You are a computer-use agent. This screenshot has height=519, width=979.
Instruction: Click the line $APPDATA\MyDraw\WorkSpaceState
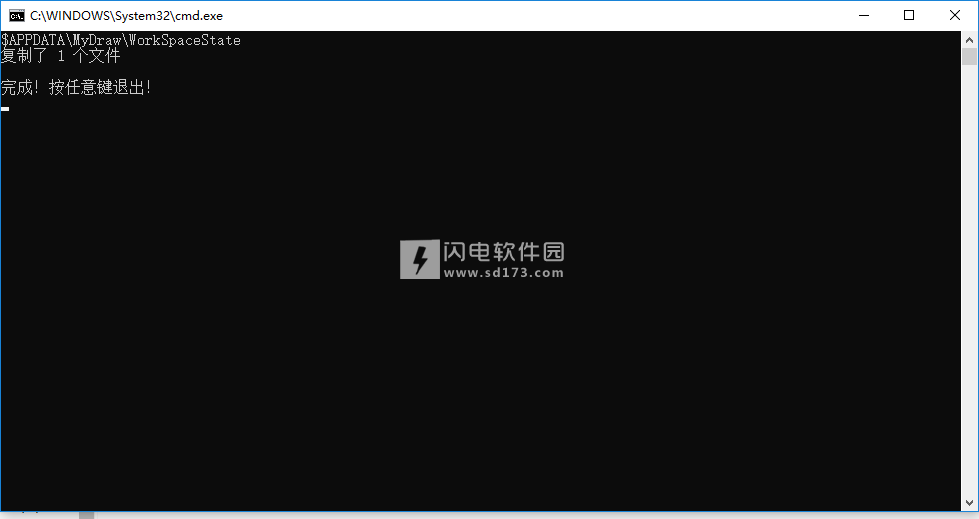[x=121, y=41]
